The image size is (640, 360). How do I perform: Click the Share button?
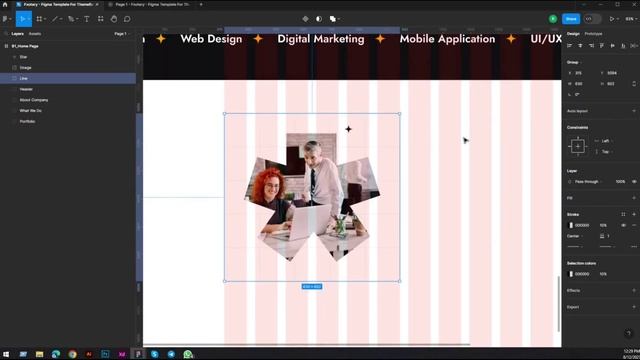click(x=571, y=19)
